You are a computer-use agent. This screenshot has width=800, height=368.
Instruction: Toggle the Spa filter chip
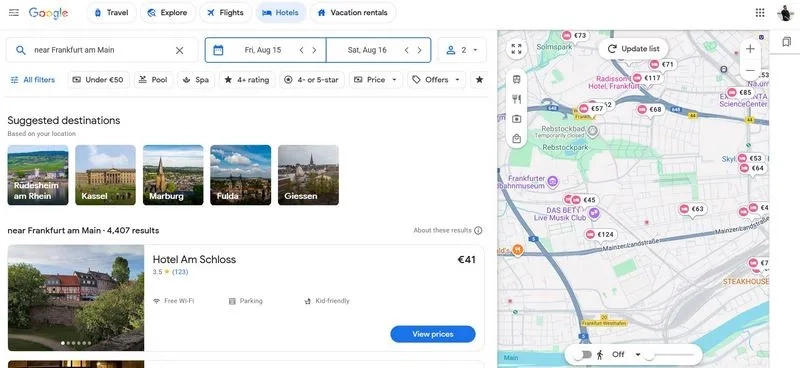coord(196,80)
